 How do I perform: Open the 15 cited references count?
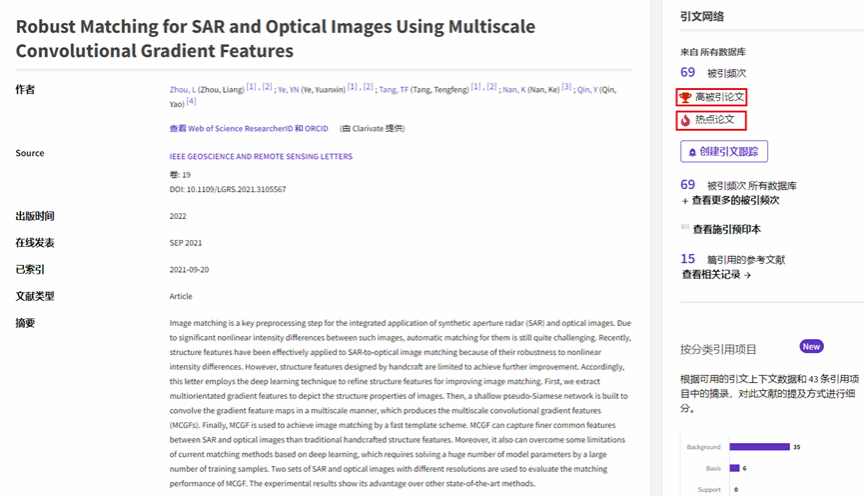point(687,259)
